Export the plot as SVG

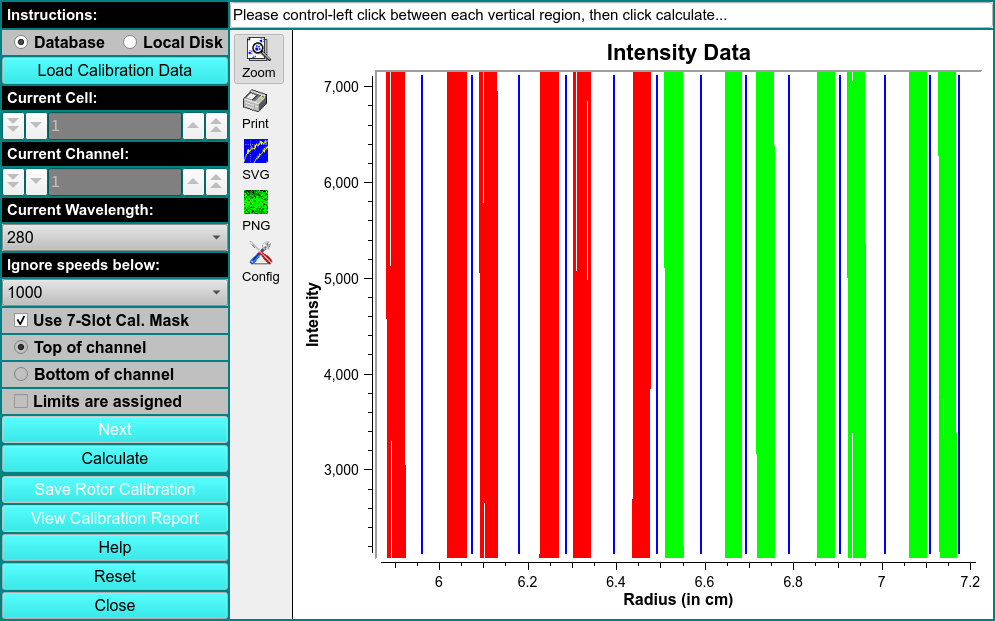256,160
